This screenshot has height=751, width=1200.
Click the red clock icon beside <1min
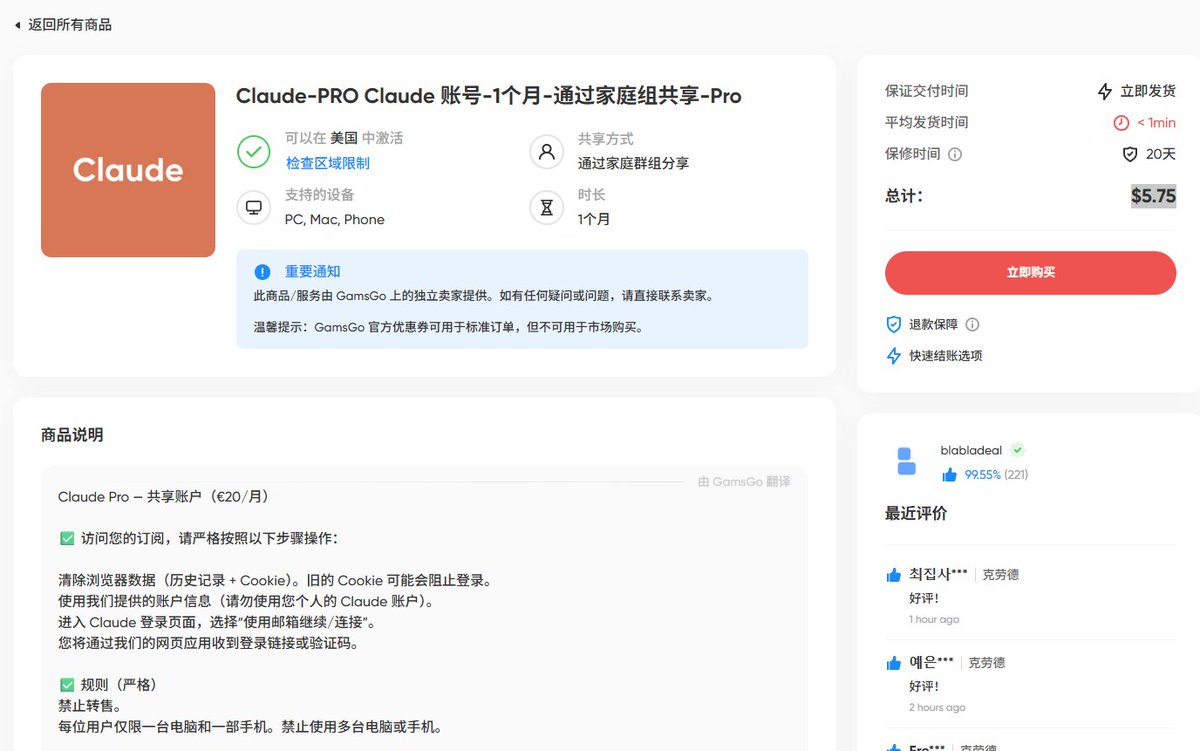point(1120,122)
